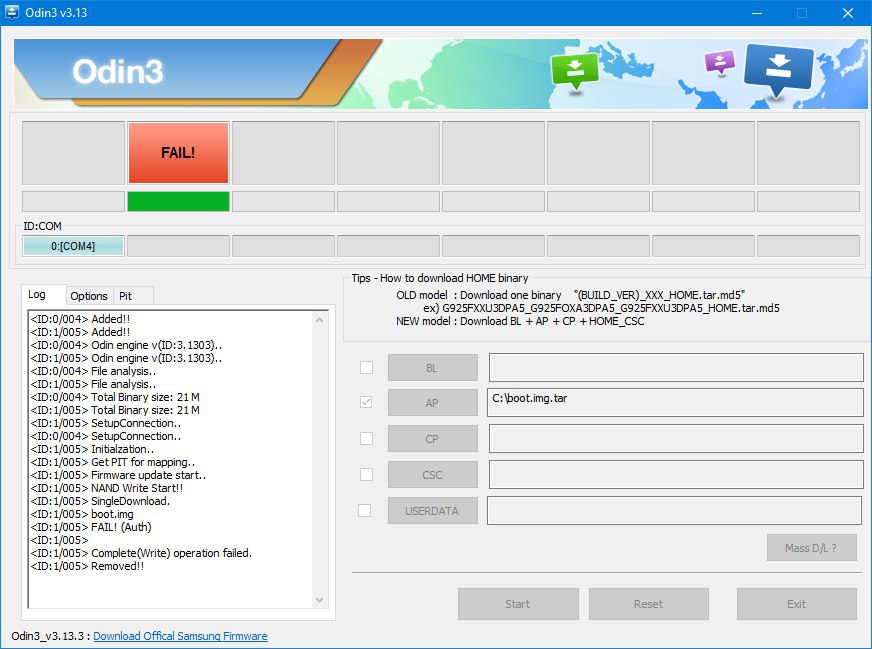Click the CP file path field
Viewport: 872px width, 649px height.
coord(676,439)
